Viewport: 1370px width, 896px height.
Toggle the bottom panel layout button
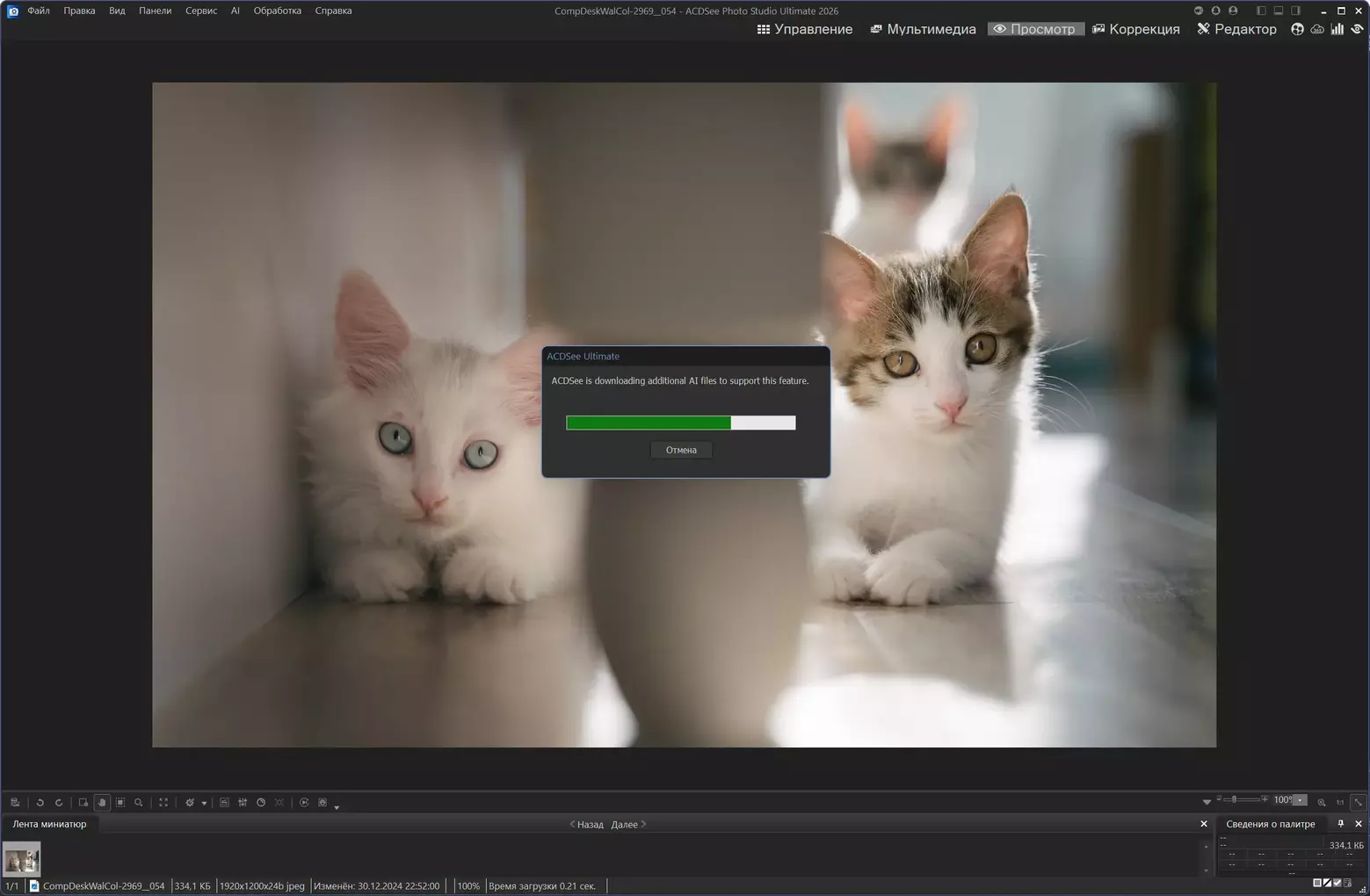point(1279,11)
